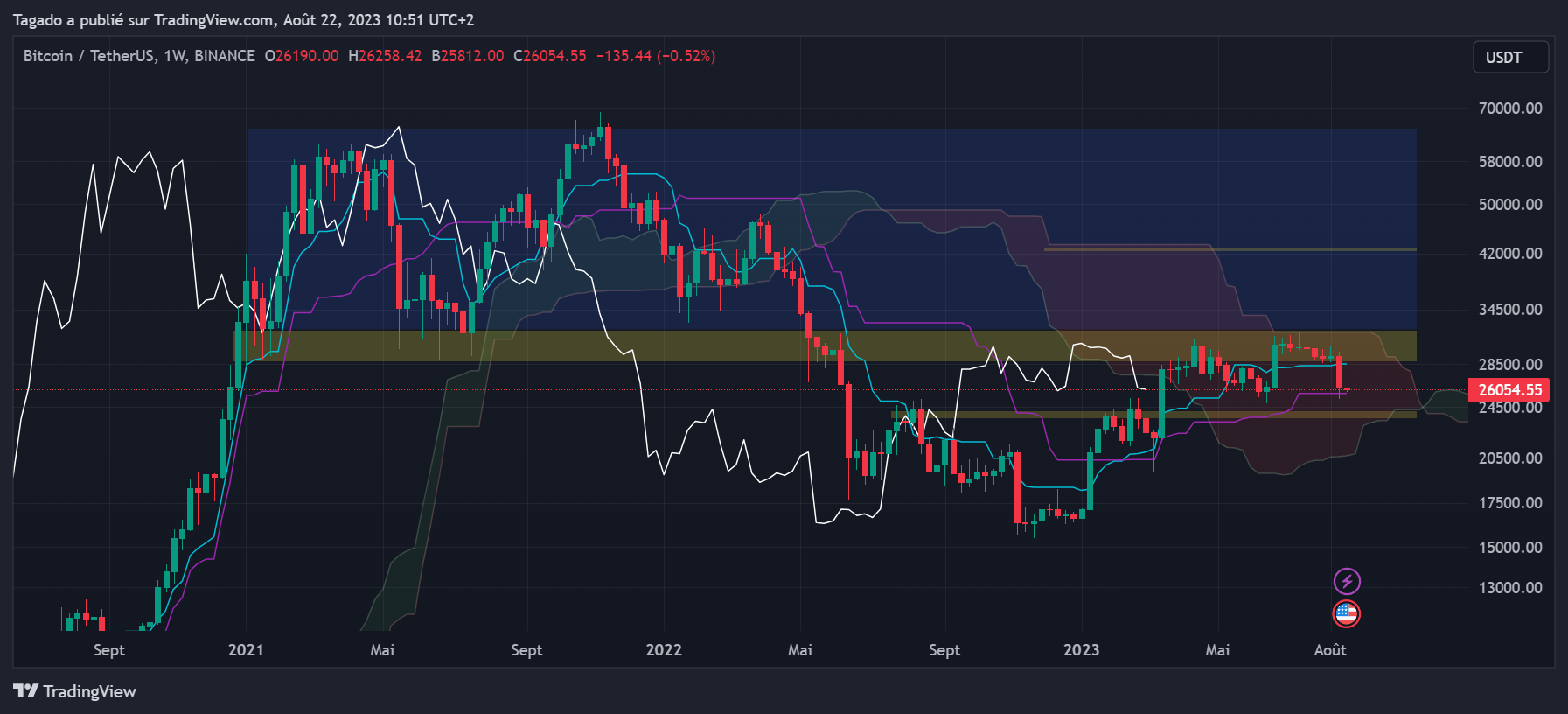This screenshot has height=714, width=1568.
Task: Click the 17500.00 price axis label
Action: [x=1510, y=503]
